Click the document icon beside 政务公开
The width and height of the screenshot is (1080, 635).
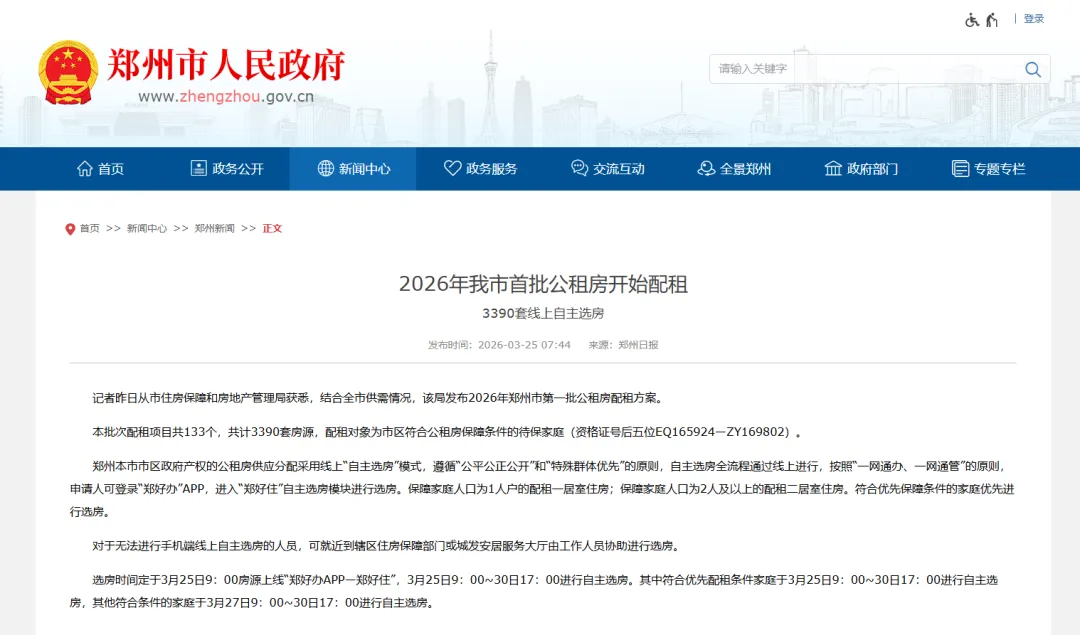pyautogui.click(x=198, y=168)
